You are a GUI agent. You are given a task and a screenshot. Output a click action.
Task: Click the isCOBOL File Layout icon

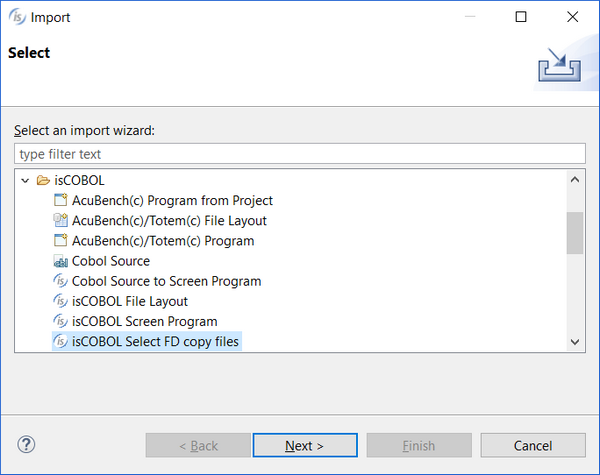60,301
